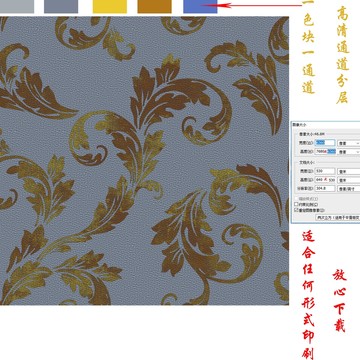
Task: Open the pixel width unit dropdown
Action: coord(349,143)
